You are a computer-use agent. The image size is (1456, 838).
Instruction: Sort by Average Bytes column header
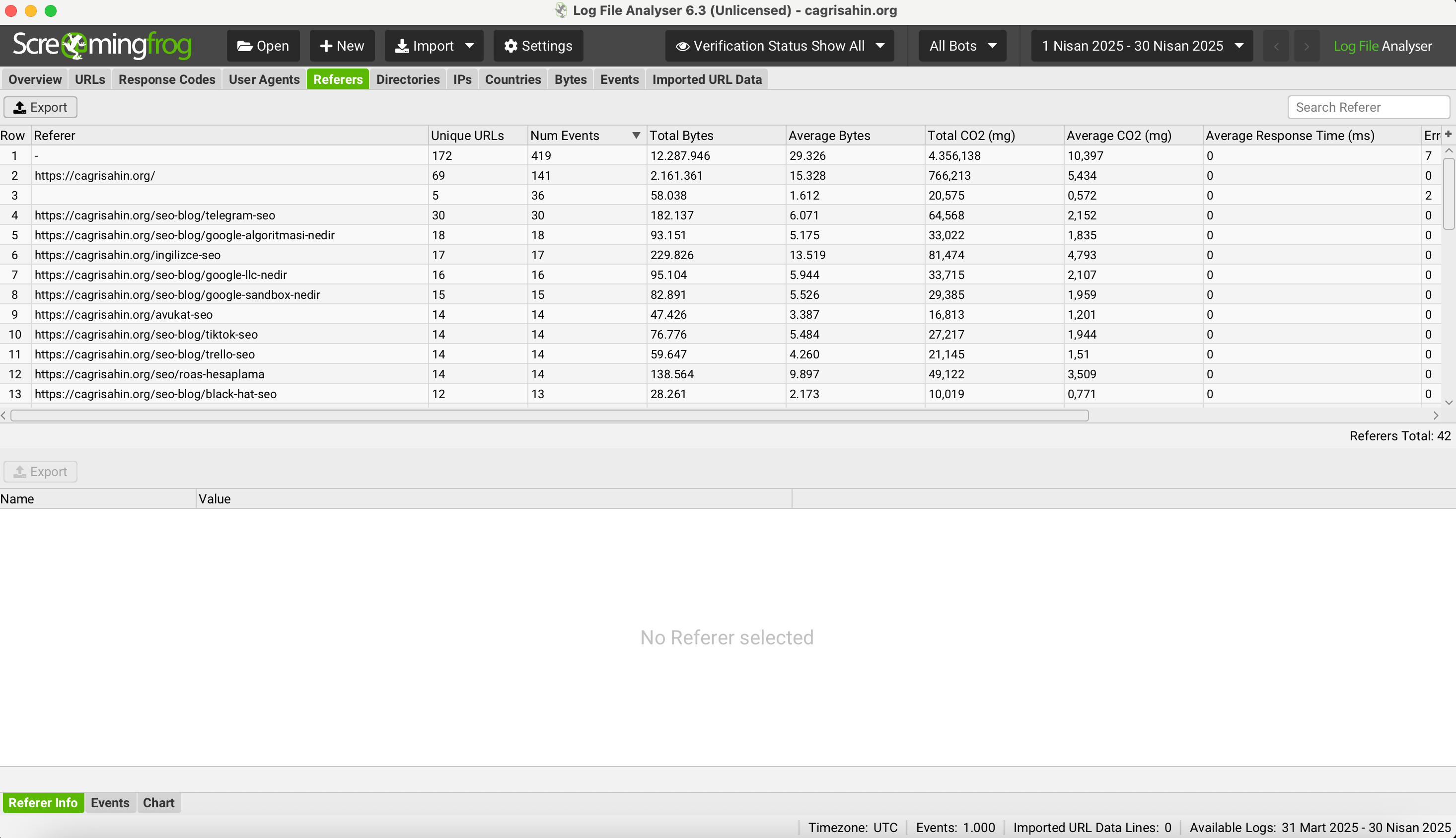click(x=856, y=135)
